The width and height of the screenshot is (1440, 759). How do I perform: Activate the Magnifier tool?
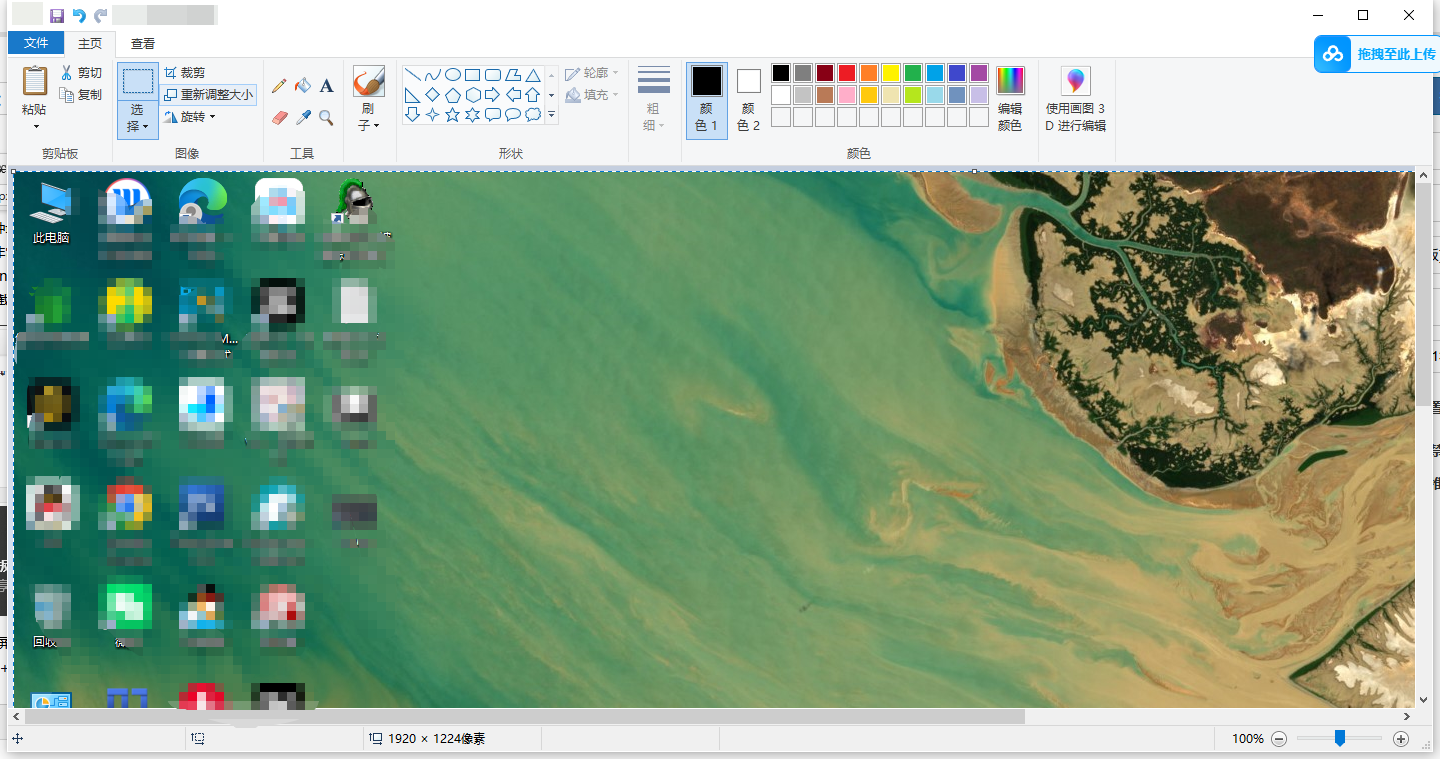point(326,118)
